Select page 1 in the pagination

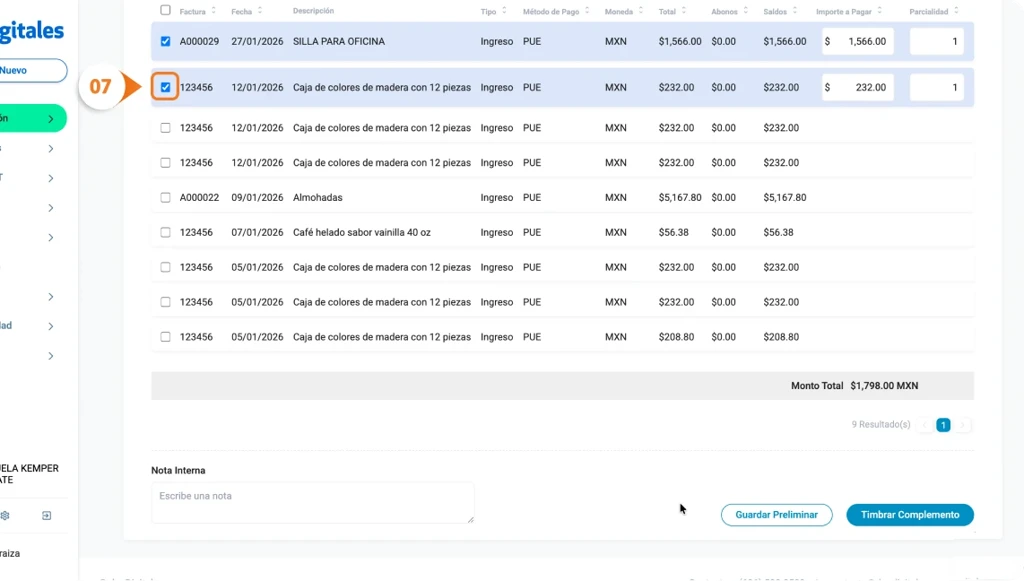pyautogui.click(x=943, y=425)
